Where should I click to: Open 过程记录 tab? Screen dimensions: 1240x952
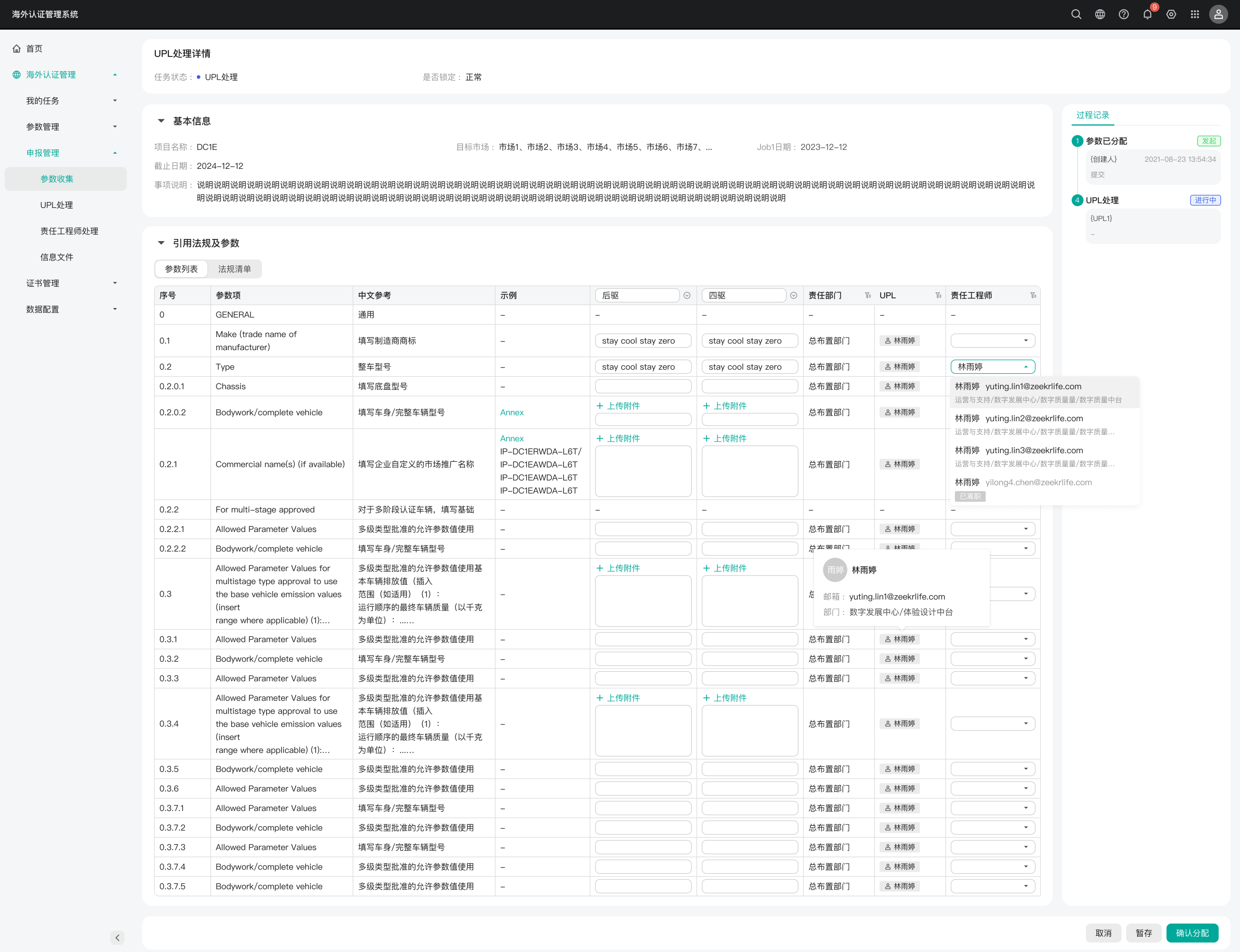click(x=1092, y=115)
